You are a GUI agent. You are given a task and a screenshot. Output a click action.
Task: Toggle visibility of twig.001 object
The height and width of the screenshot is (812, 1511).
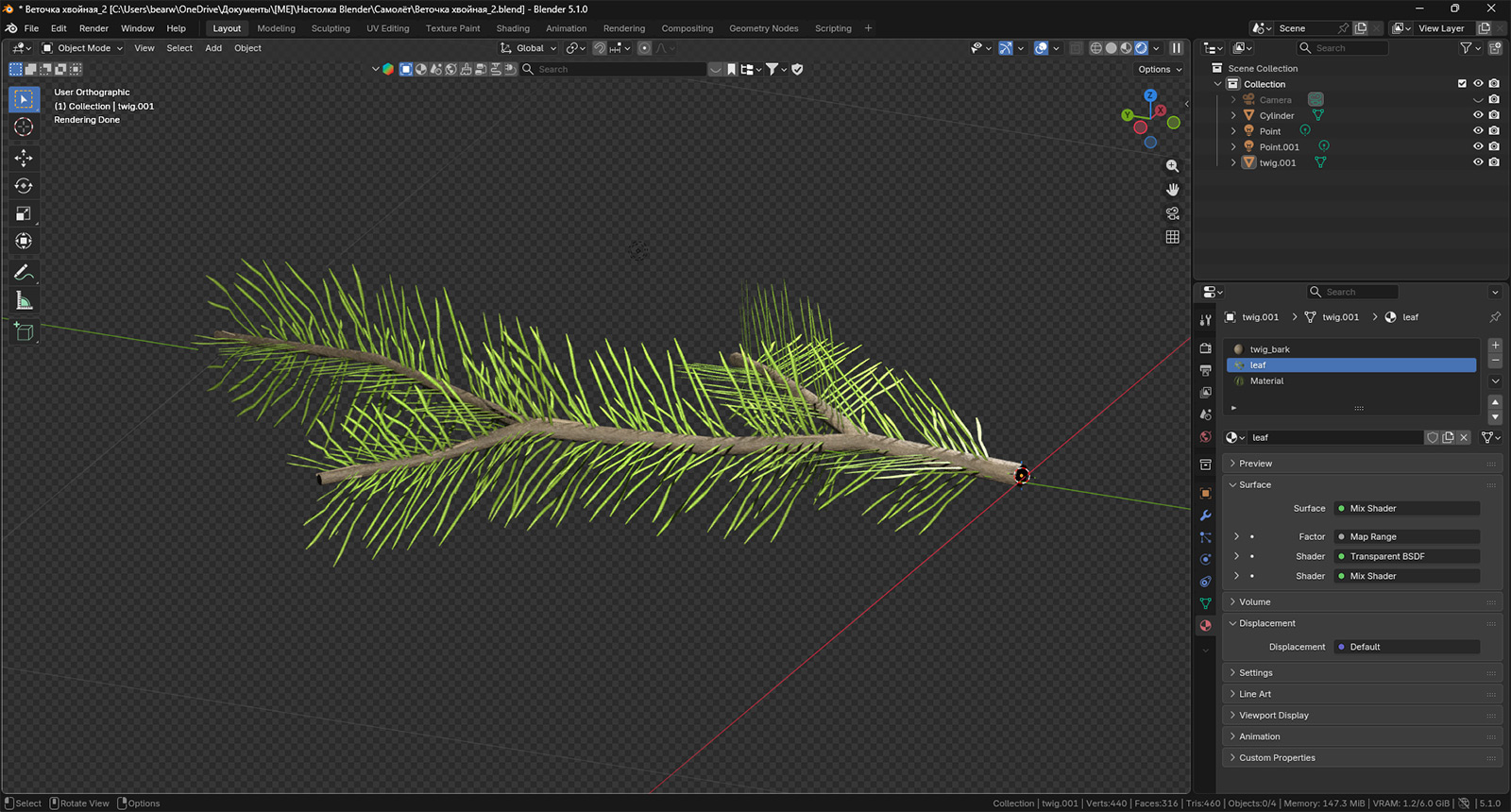coord(1478,162)
